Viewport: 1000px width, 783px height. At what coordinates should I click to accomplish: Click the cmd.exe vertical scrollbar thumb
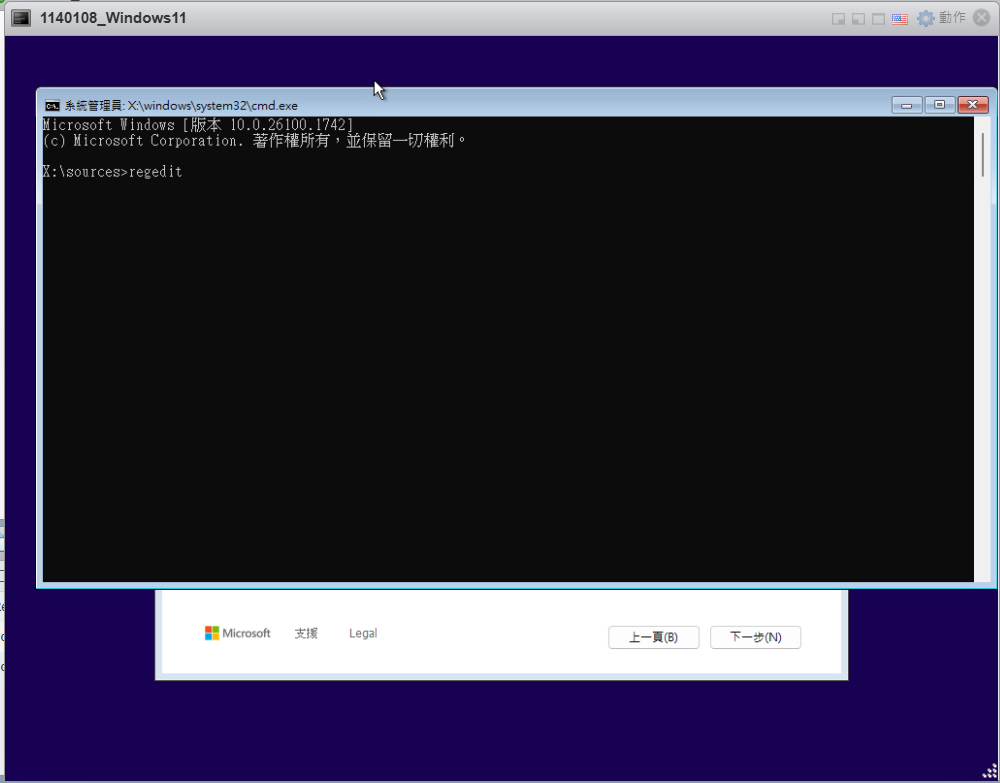pyautogui.click(x=983, y=154)
